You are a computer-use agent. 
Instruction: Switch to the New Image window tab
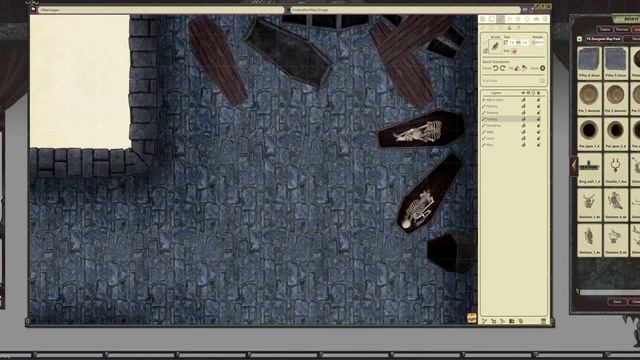coord(161,9)
